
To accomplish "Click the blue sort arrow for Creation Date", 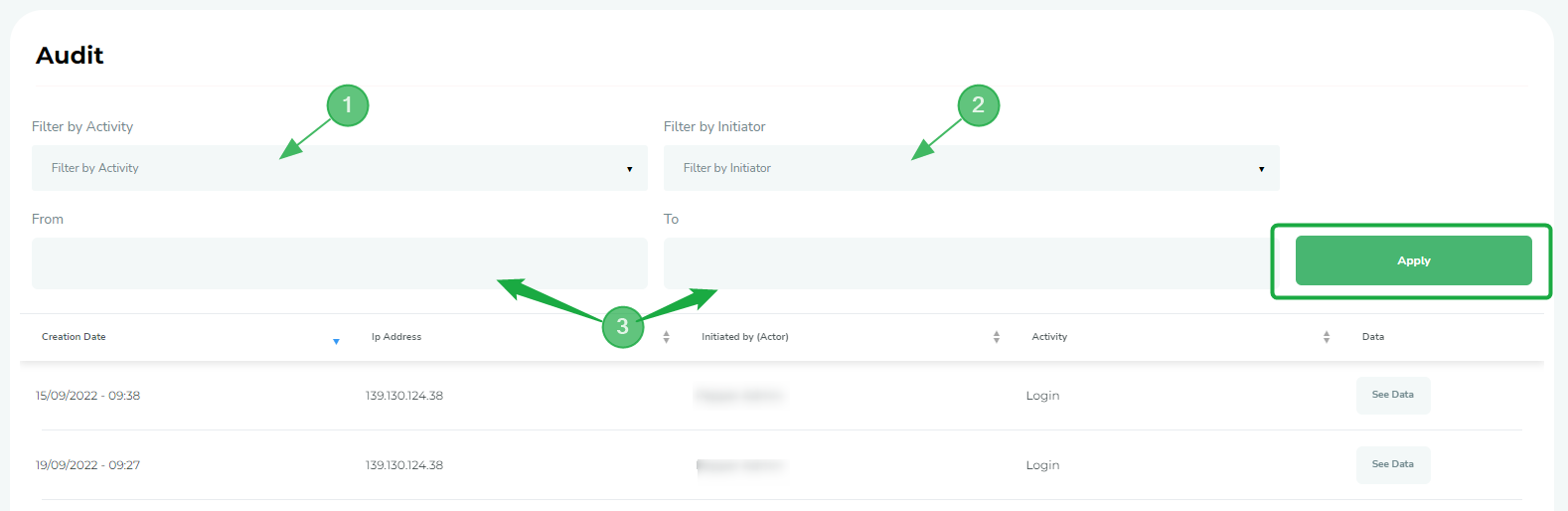I will pos(336,341).
